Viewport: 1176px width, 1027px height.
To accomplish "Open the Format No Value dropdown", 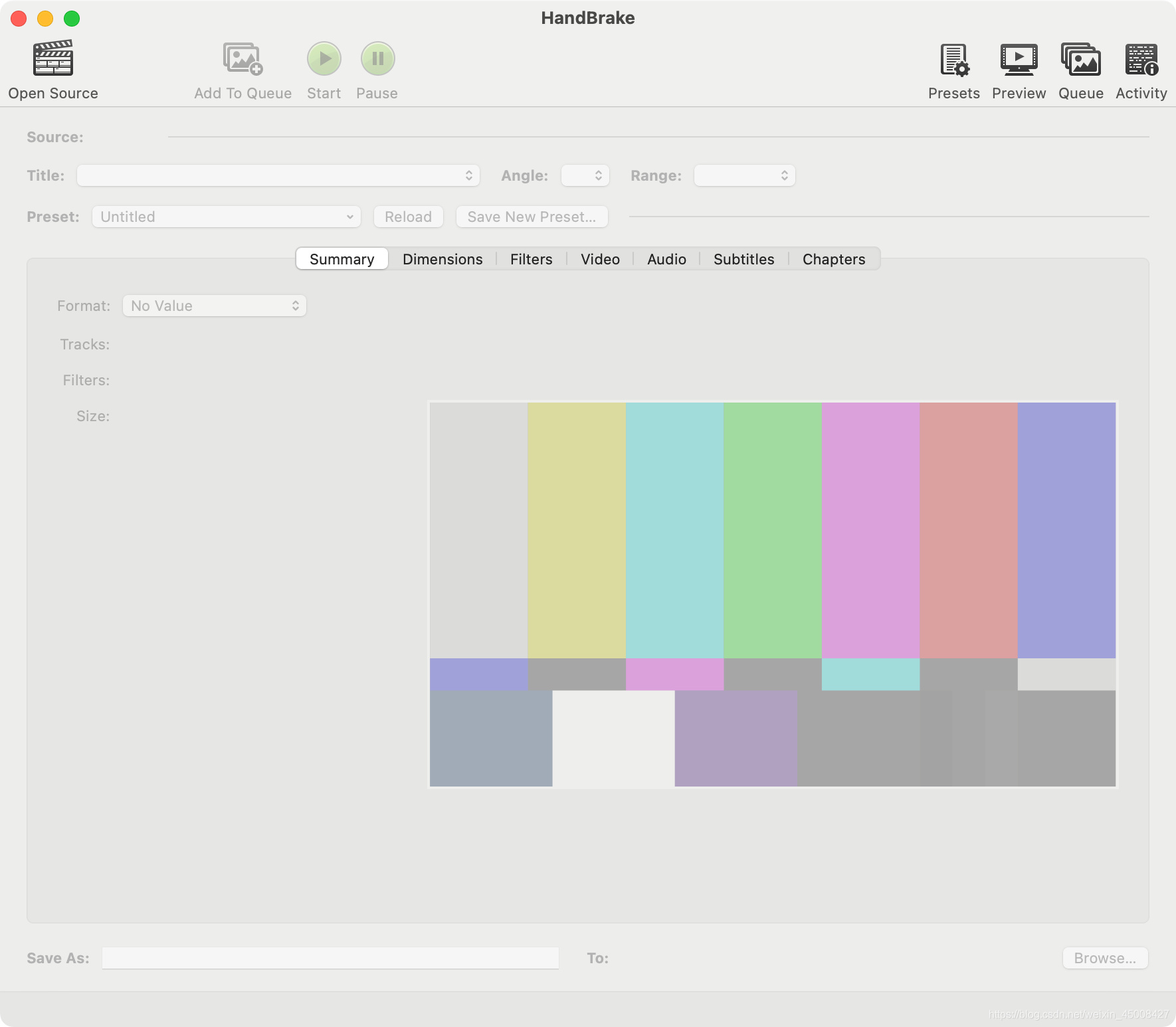I will (215, 306).
